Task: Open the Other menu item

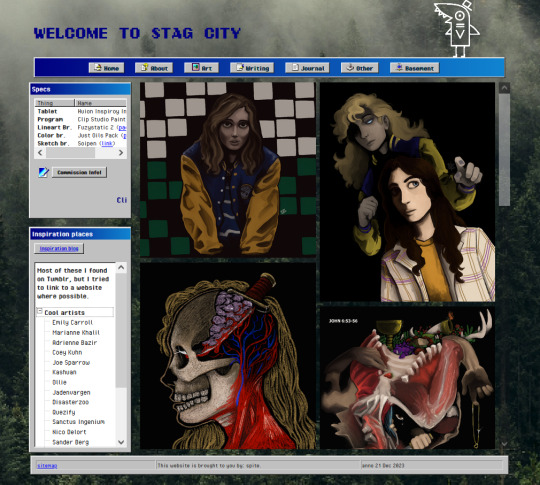Action: [360, 68]
